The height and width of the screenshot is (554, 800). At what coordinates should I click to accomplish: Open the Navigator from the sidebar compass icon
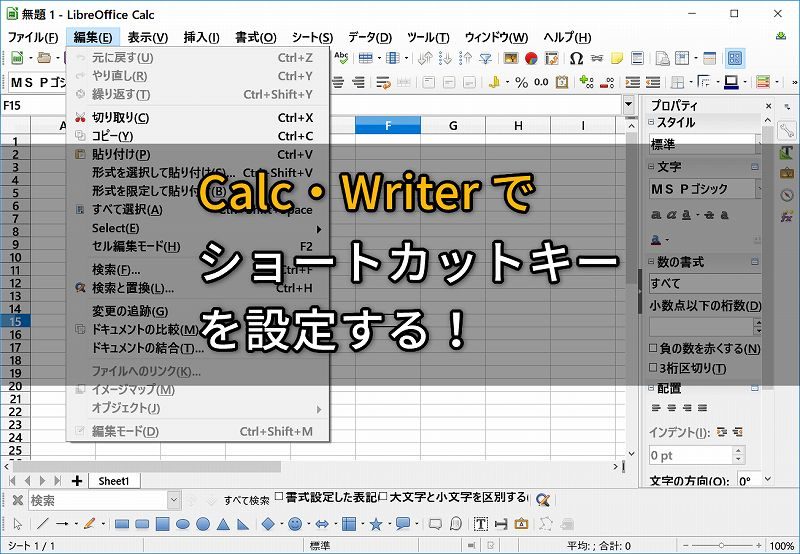pyautogui.click(x=787, y=194)
